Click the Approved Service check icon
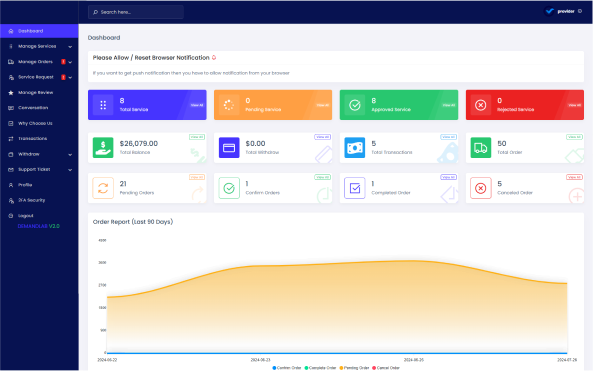The height and width of the screenshot is (371, 593). [x=355, y=105]
